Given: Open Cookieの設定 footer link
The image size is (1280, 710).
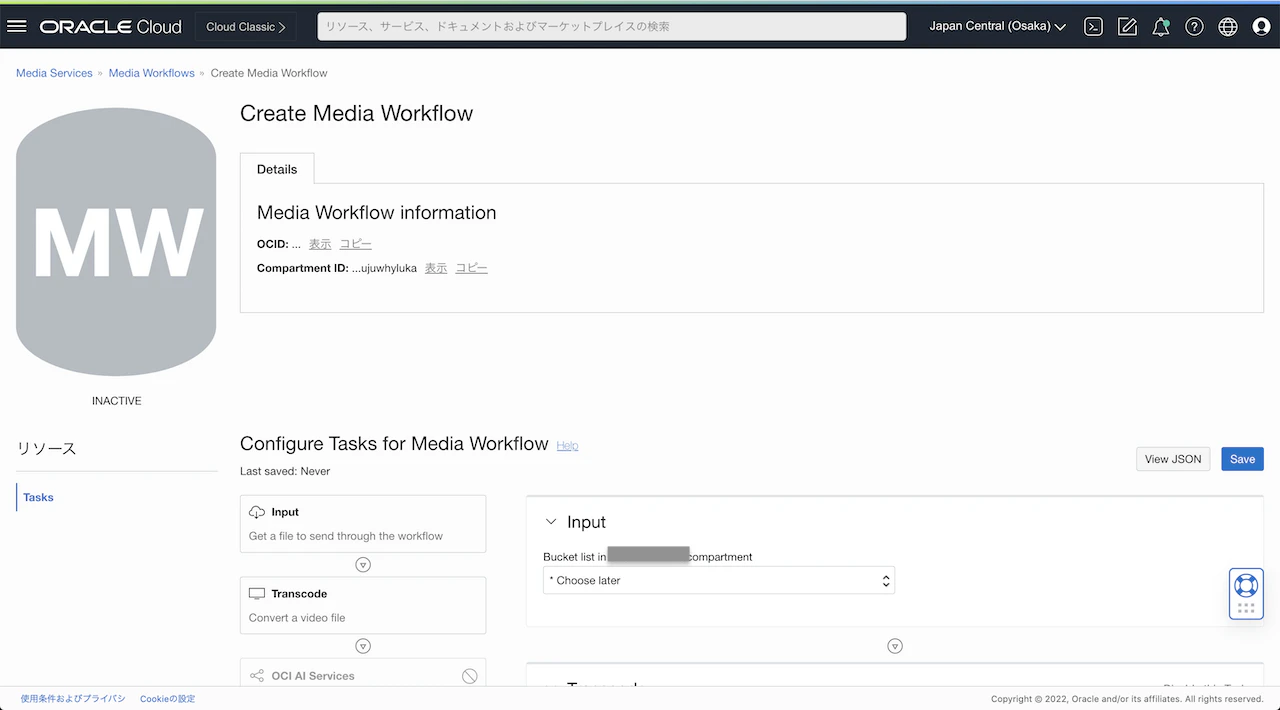Looking at the screenshot, I should pos(167,698).
